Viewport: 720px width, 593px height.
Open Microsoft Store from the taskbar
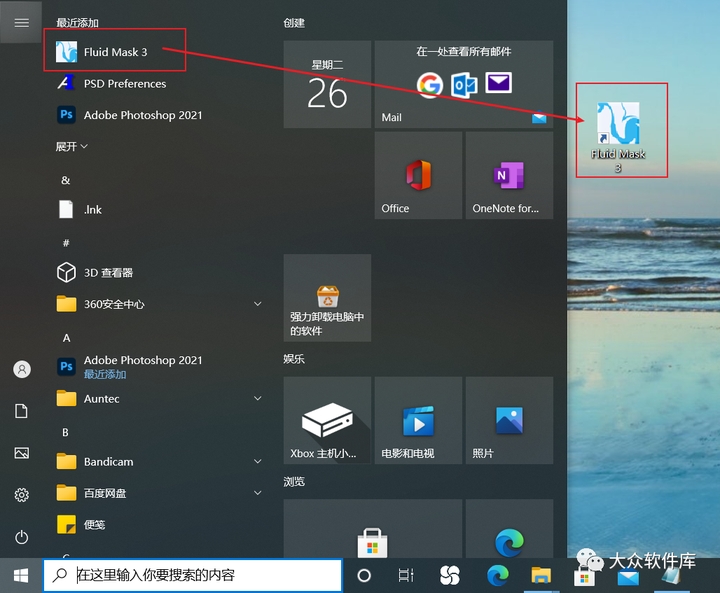coord(585,576)
